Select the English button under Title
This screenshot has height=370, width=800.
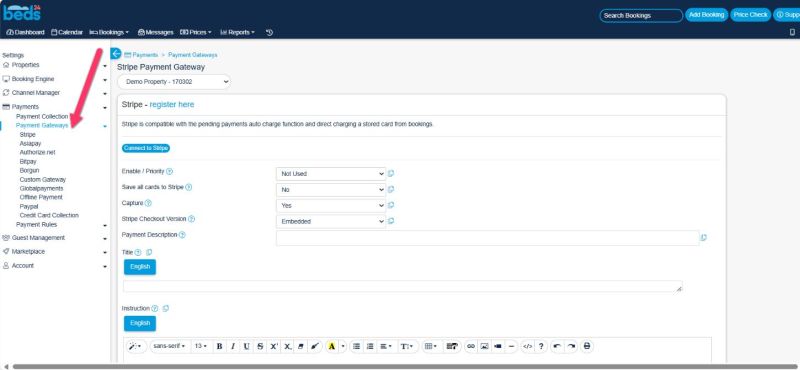(x=140, y=267)
